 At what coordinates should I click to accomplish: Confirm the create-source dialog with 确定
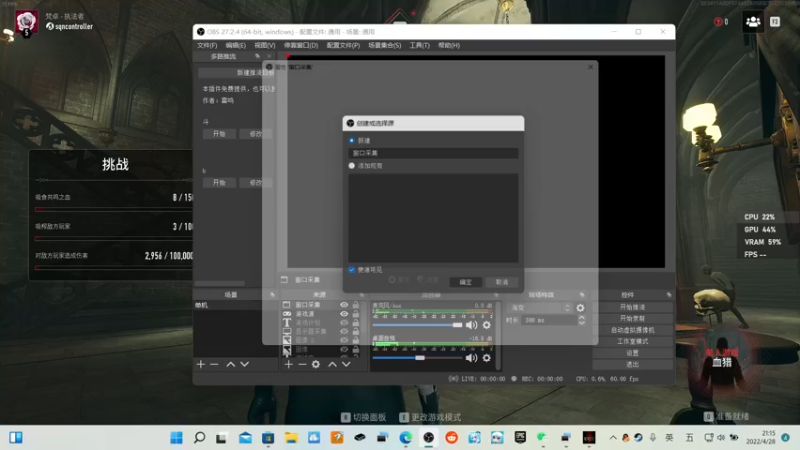[x=466, y=282]
